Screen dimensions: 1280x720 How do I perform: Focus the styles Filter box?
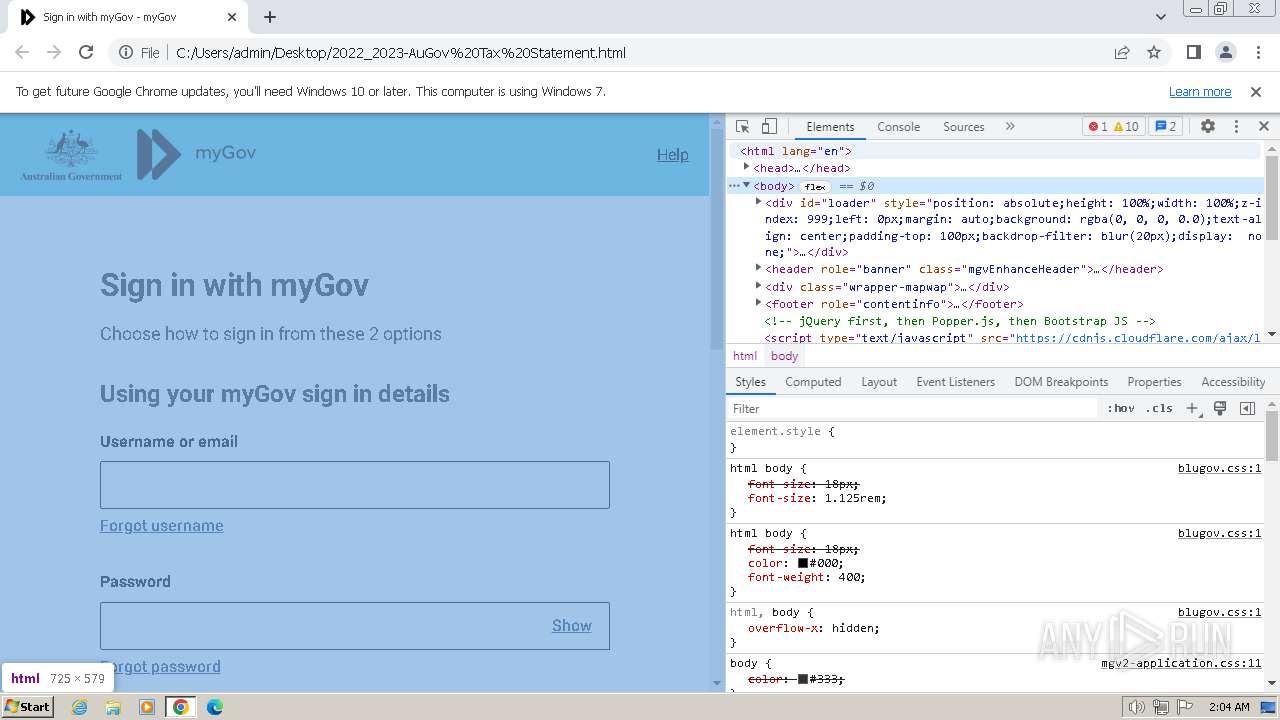[x=912, y=408]
